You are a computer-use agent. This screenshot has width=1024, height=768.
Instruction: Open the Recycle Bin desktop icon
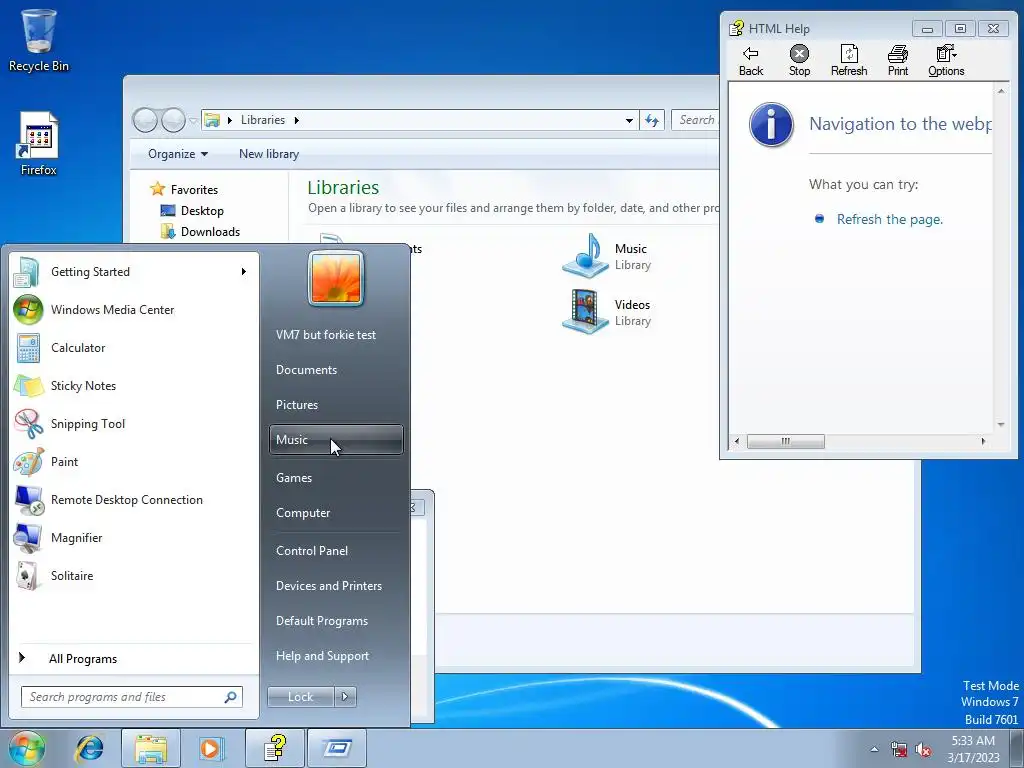click(39, 40)
